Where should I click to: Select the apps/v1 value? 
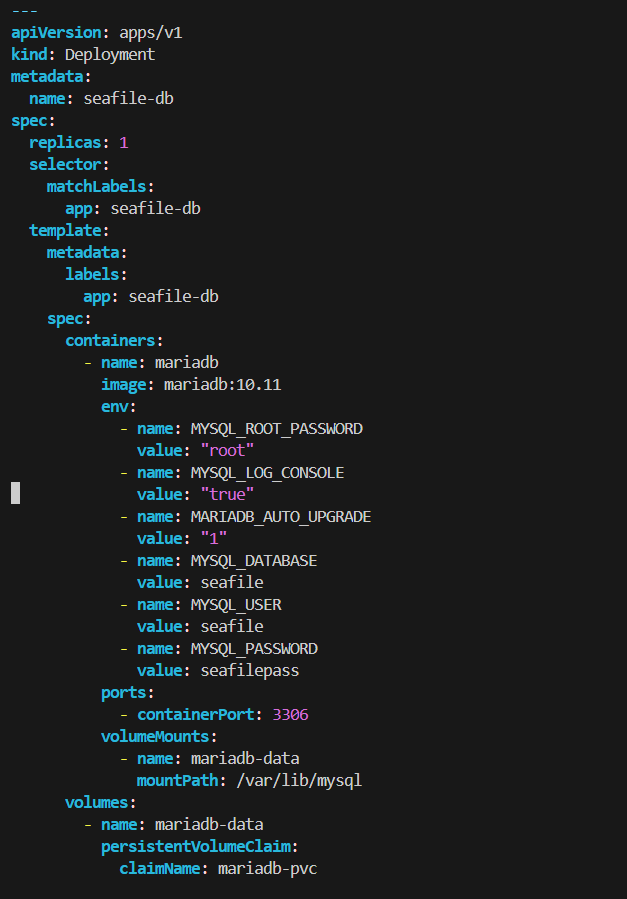click(151, 33)
